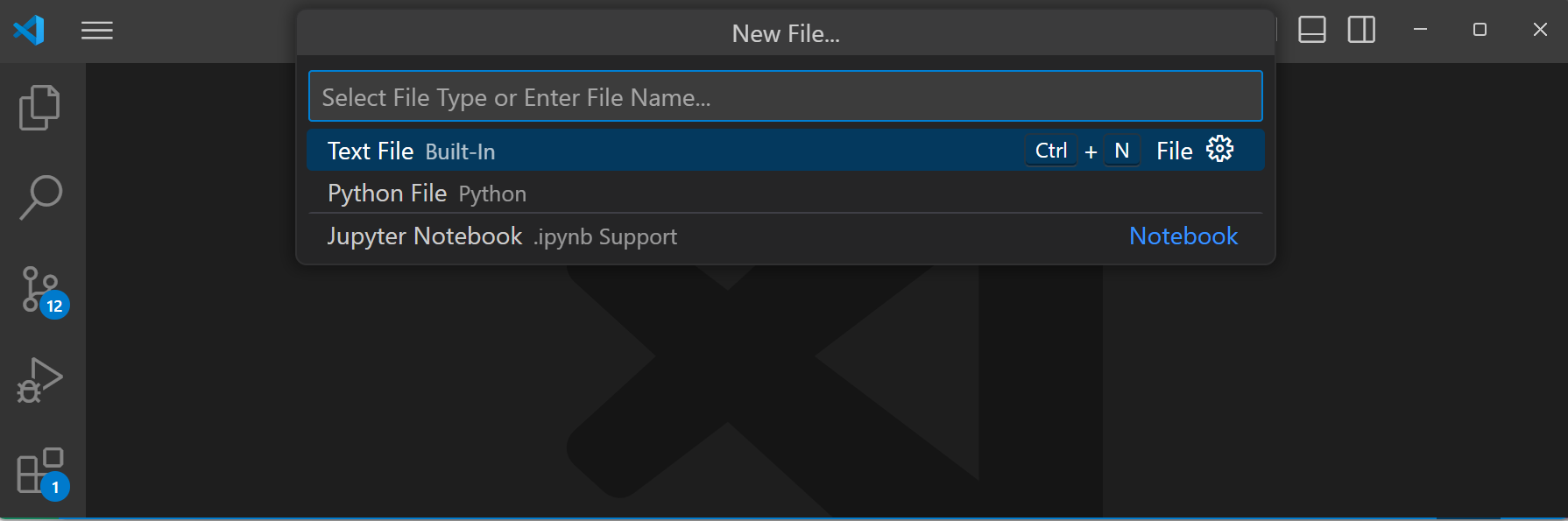
Task: Open the Run and Debug view
Action: click(40, 380)
